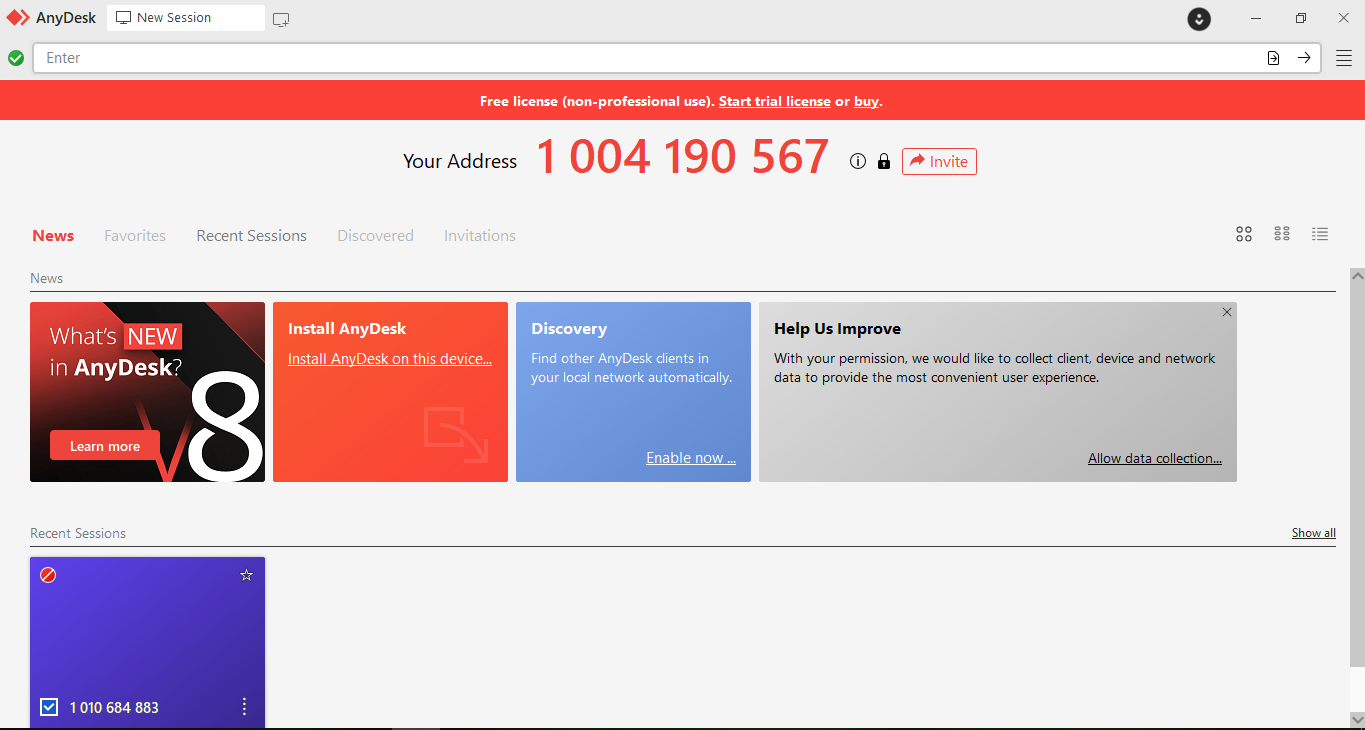Screen dimensions: 1365x730
Task: Toggle checkbox for session 1 010 684 883
Action: pos(49,707)
